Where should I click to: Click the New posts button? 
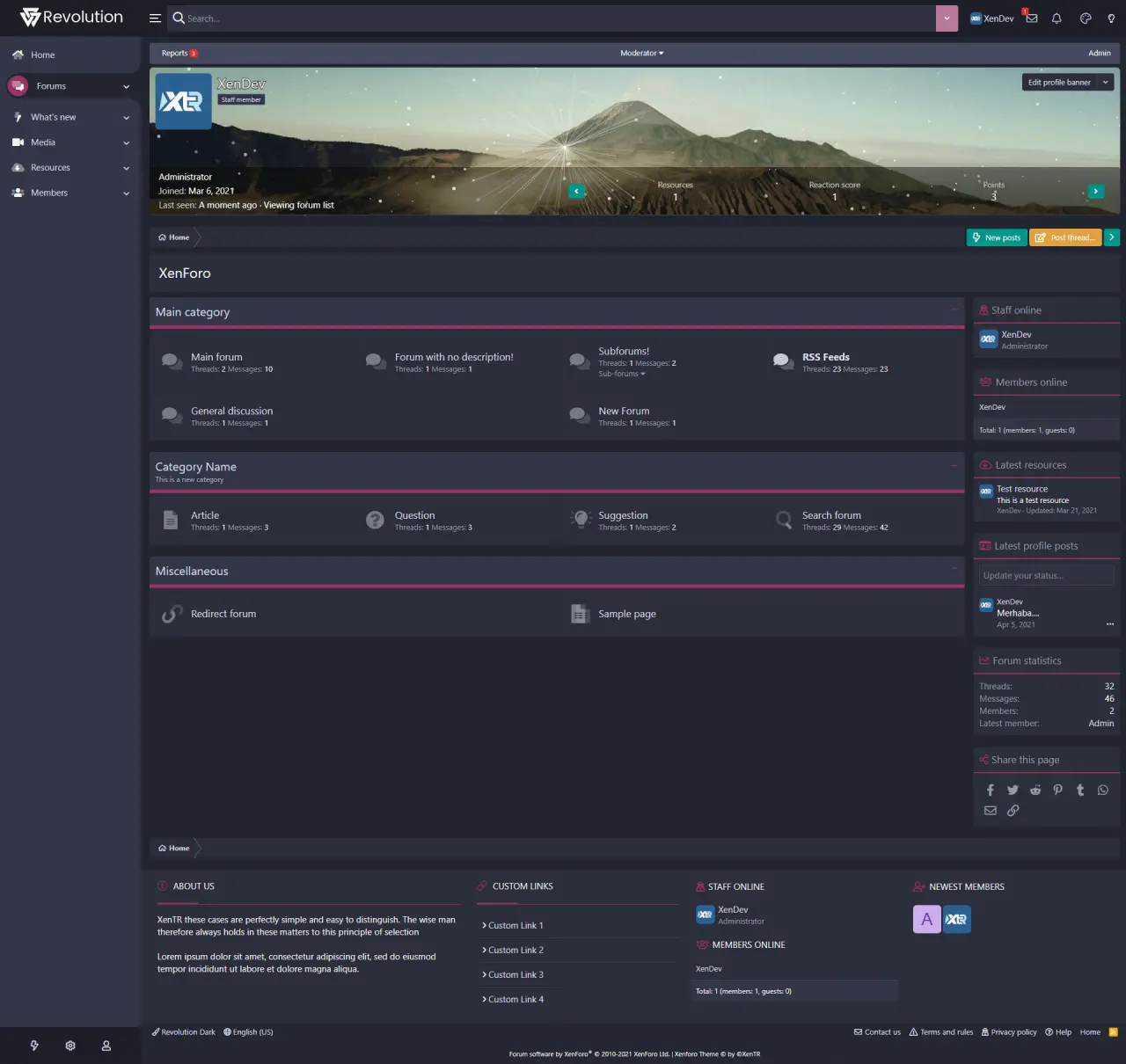997,237
